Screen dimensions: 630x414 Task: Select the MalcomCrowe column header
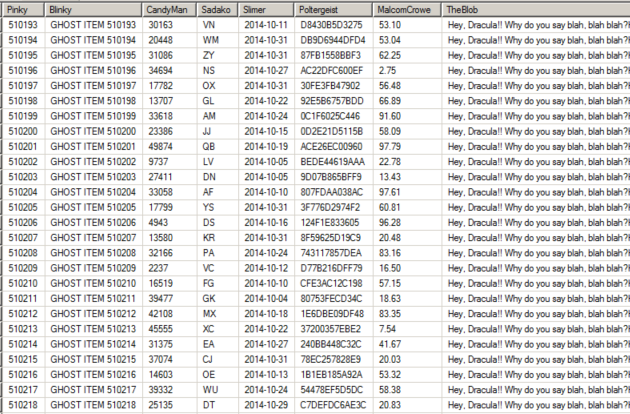pyautogui.click(x=407, y=10)
